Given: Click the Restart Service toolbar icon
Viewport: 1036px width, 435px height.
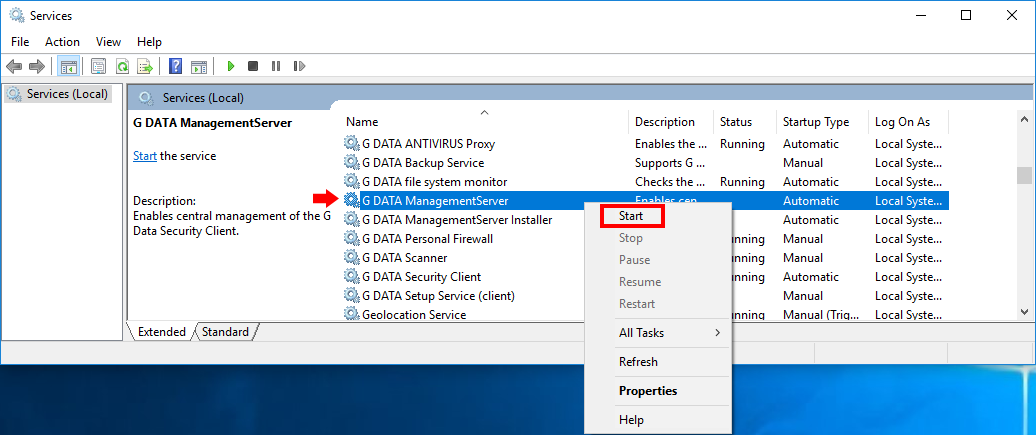Looking at the screenshot, I should click(299, 66).
